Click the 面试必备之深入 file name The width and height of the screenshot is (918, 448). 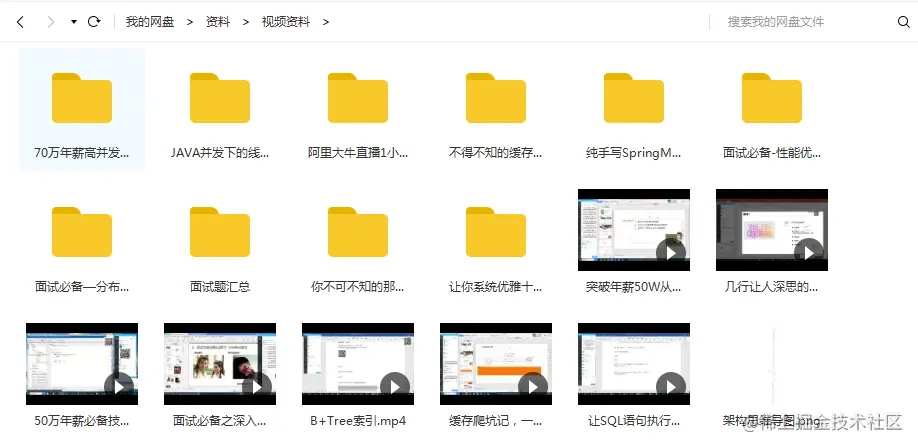pos(220,421)
